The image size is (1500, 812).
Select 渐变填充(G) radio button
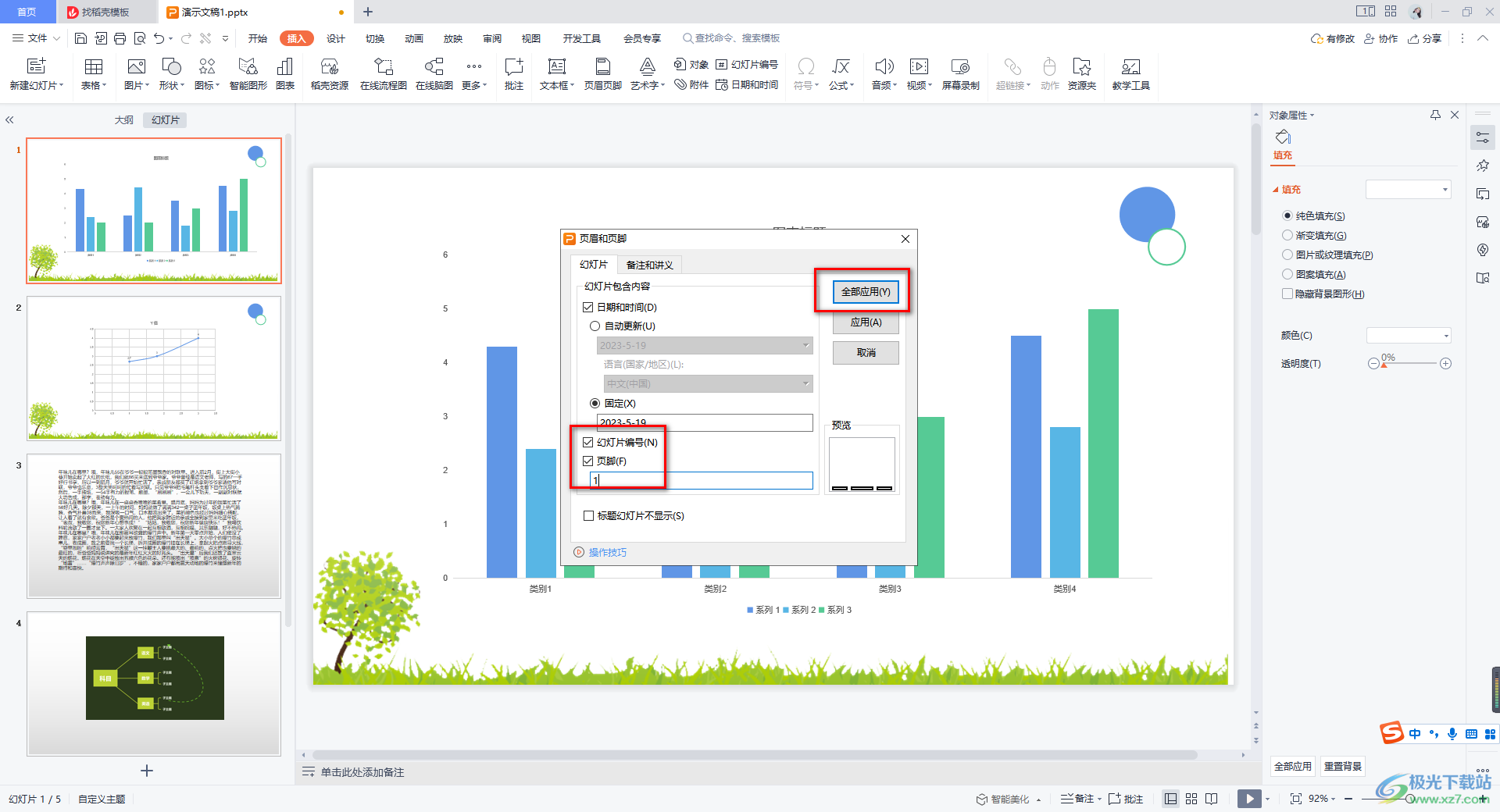pyautogui.click(x=1287, y=235)
